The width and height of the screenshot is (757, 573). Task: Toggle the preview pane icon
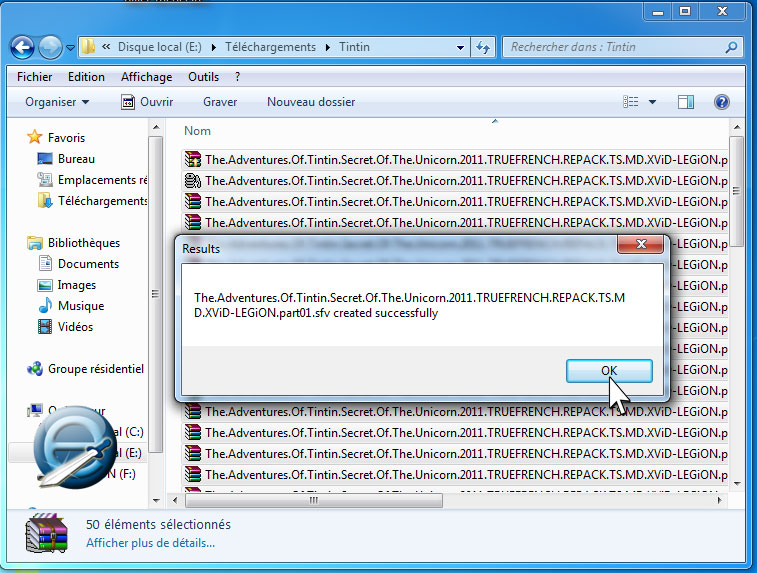686,102
